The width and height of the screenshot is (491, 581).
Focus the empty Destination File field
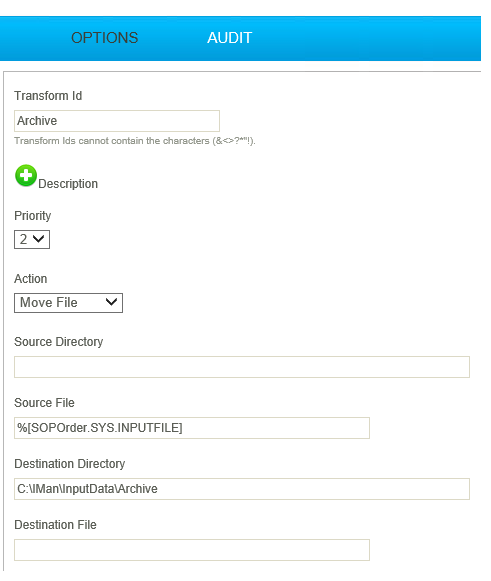tap(192, 550)
